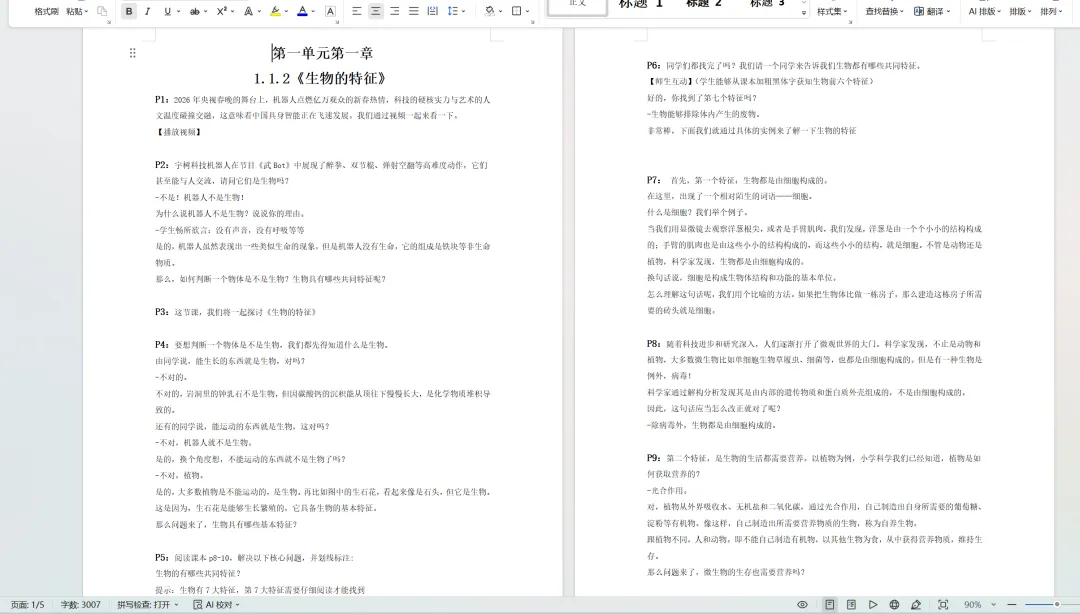Click the P5 paragraph label

point(161,557)
